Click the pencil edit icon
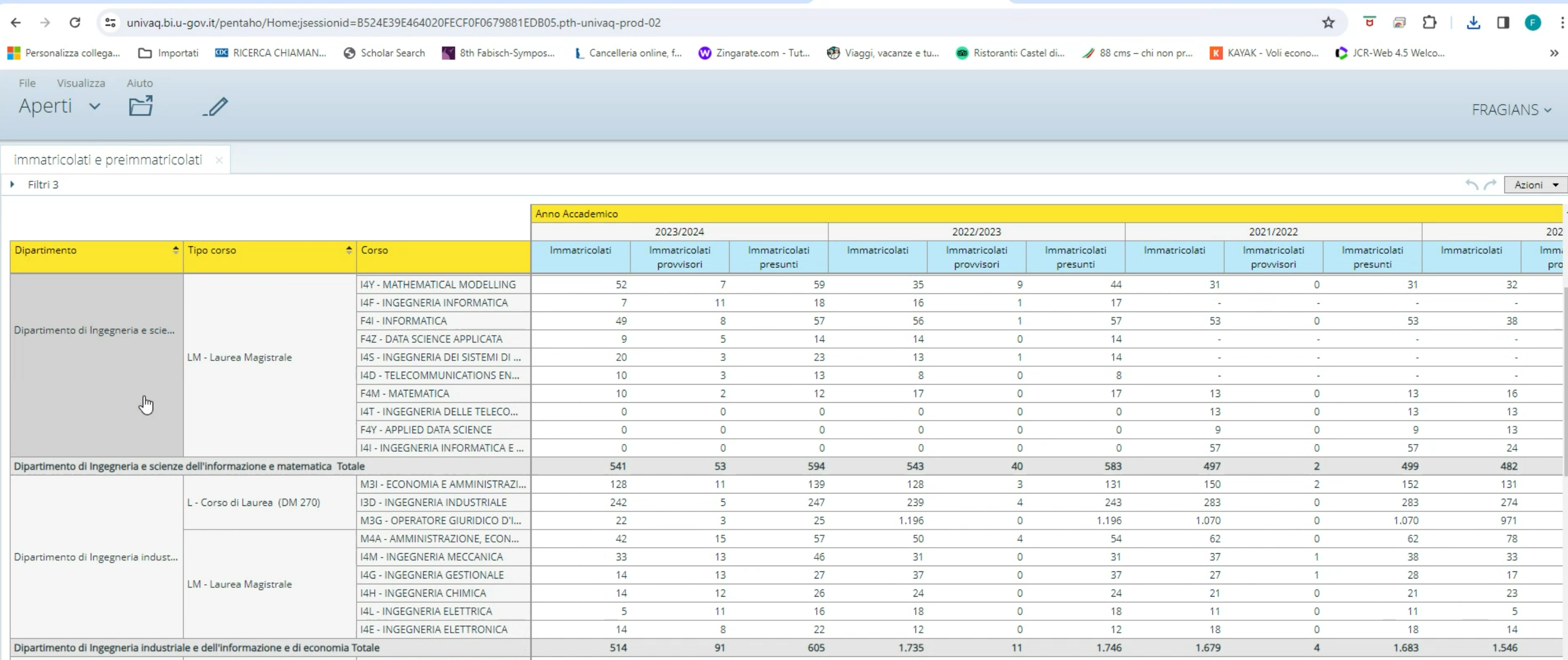Viewport: 1568px width, 660px height. pyautogui.click(x=215, y=107)
